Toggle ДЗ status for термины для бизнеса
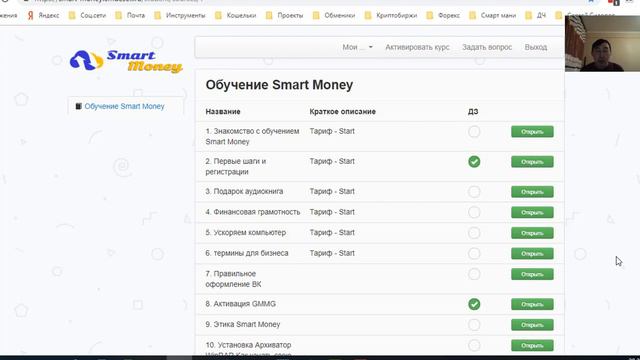Image resolution: width=640 pixels, height=360 pixels. [474, 253]
